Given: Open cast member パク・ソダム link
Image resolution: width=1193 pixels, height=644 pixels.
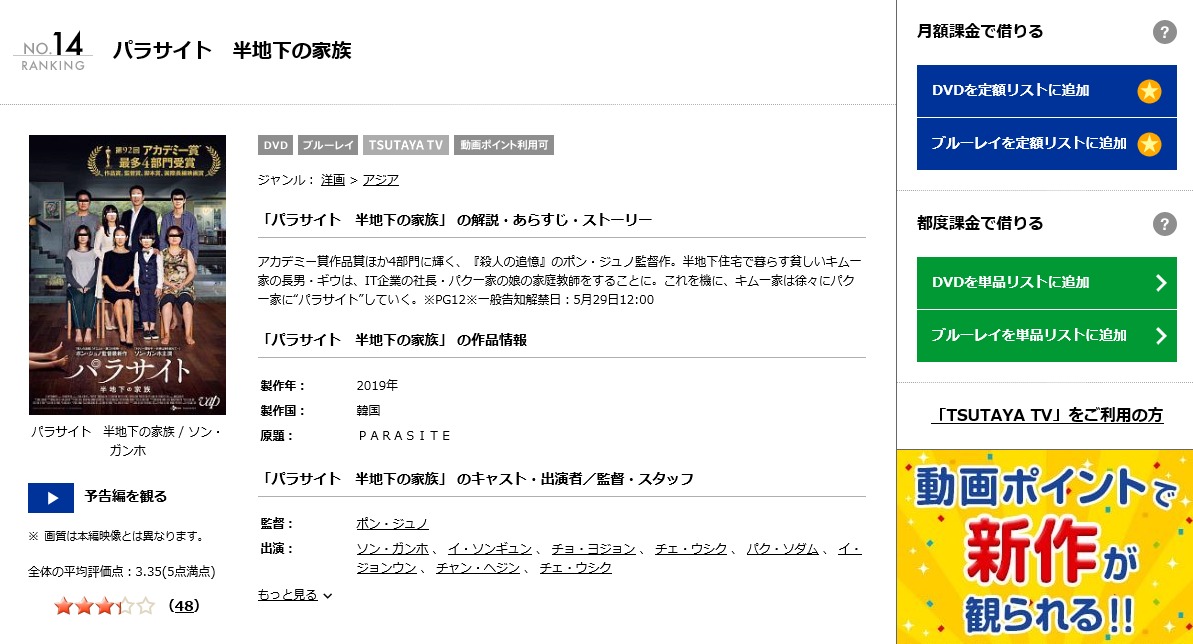Looking at the screenshot, I should 782,549.
